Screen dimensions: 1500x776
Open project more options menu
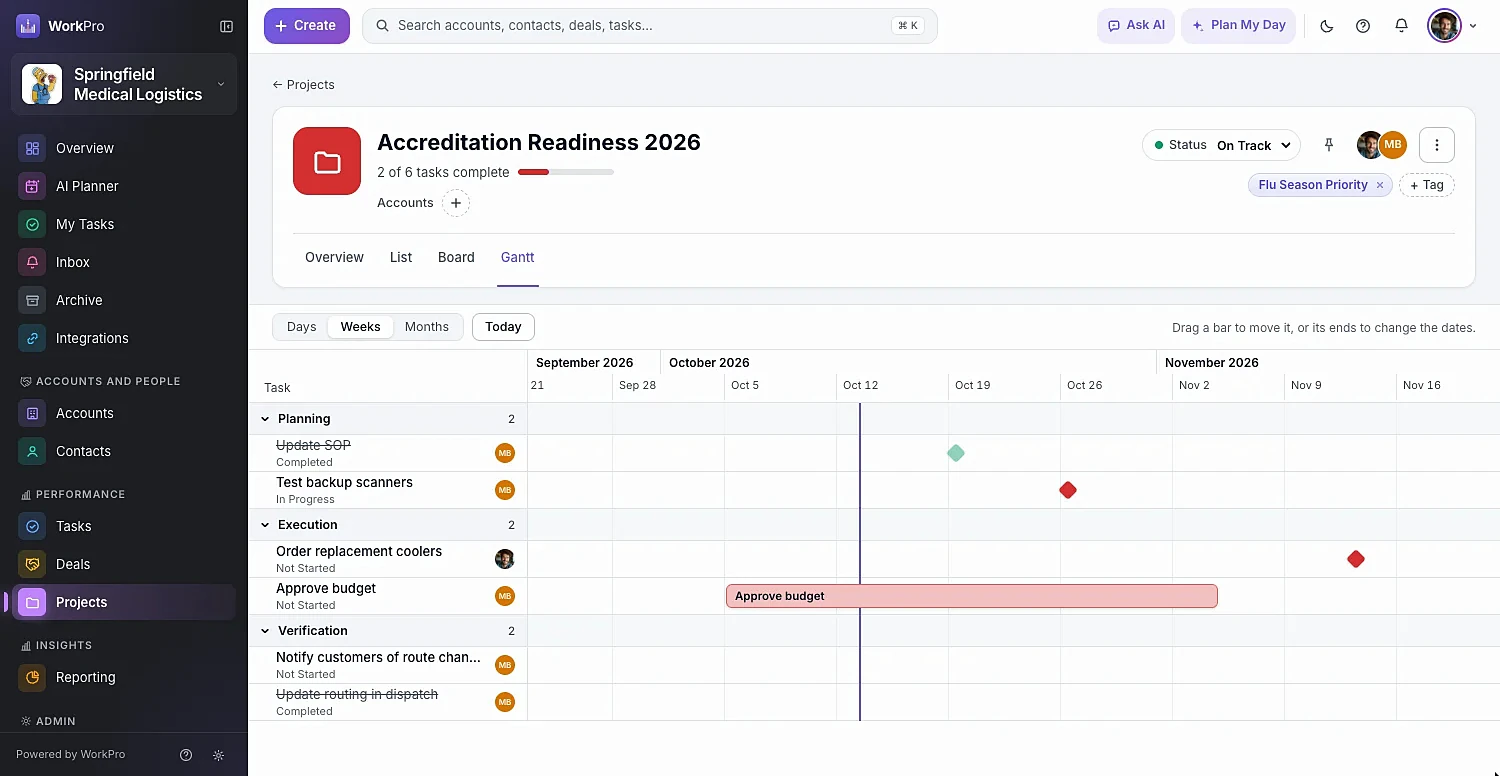click(x=1437, y=145)
